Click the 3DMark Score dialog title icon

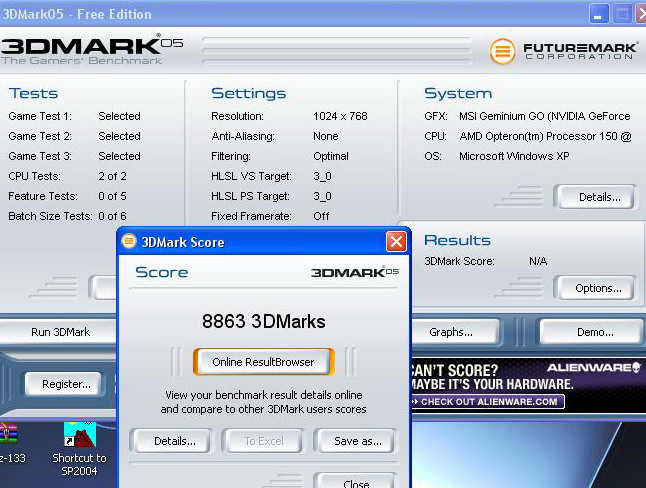tap(129, 241)
